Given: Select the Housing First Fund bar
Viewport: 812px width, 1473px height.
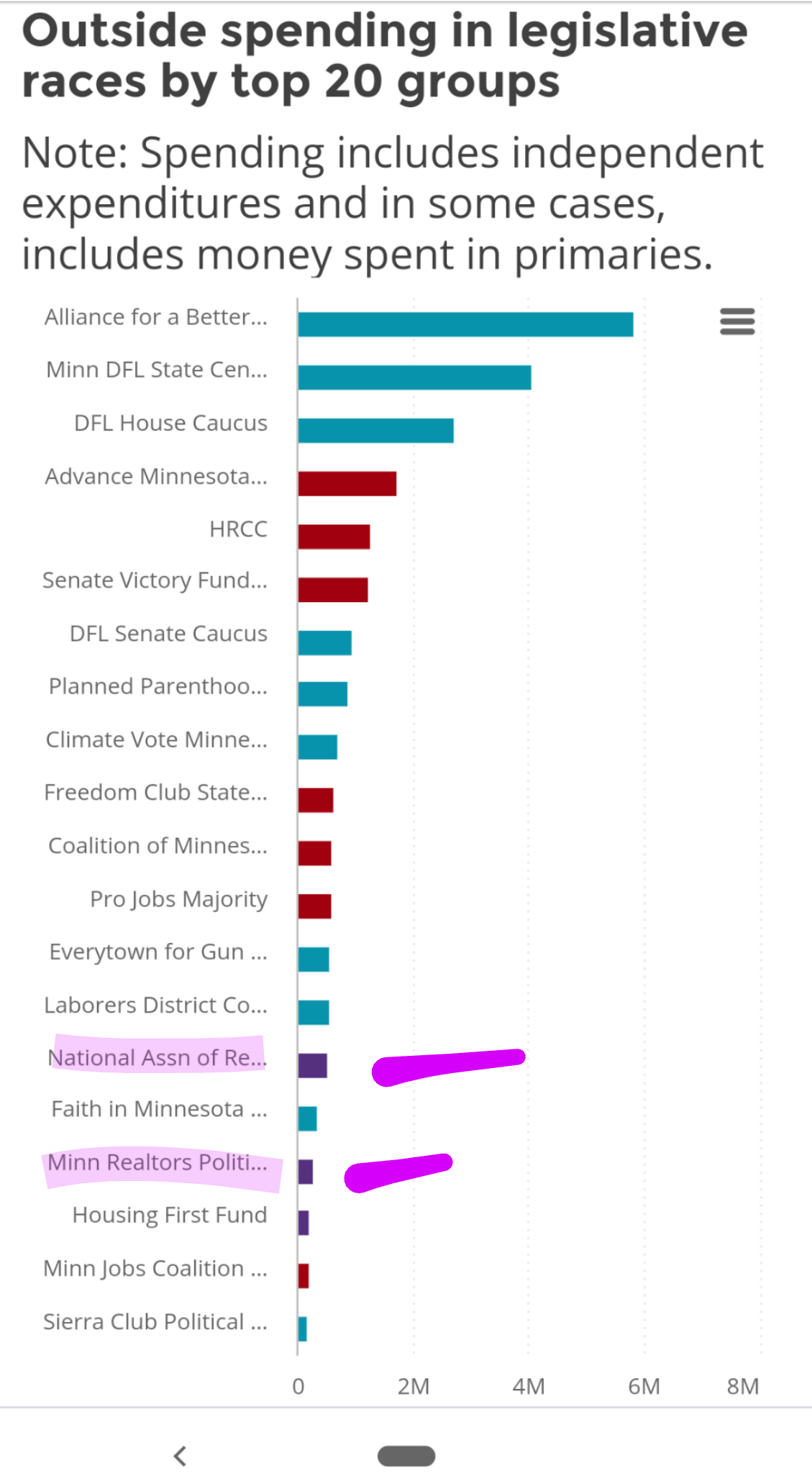Looking at the screenshot, I should click(304, 1223).
